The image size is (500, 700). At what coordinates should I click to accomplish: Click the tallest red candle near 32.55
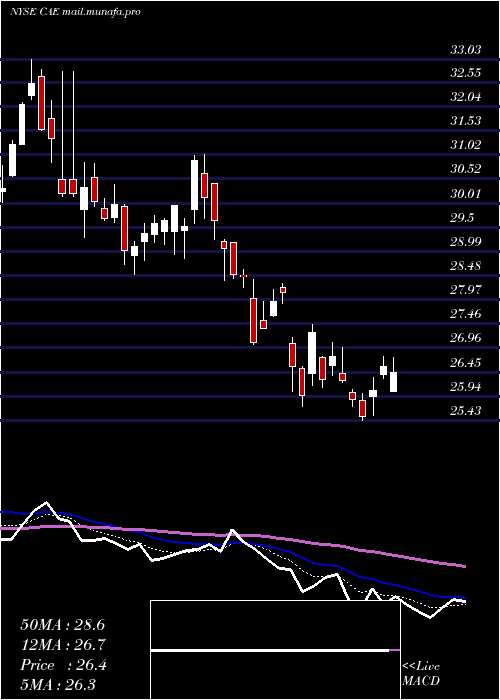(42, 103)
